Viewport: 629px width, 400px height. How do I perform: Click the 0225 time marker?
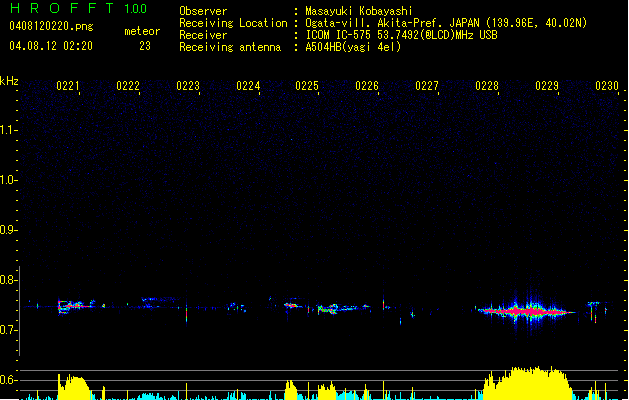(x=307, y=86)
